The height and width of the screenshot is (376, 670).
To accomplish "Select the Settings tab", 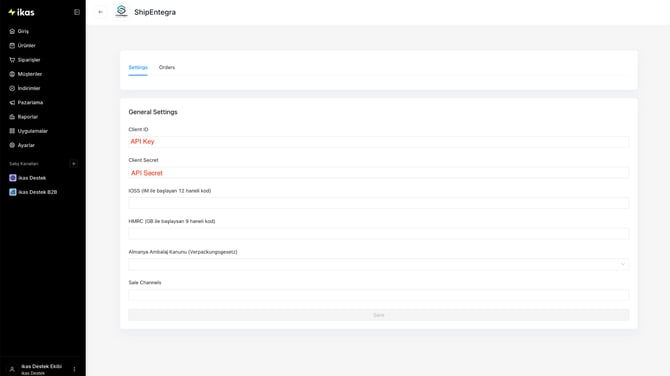I will point(138,68).
